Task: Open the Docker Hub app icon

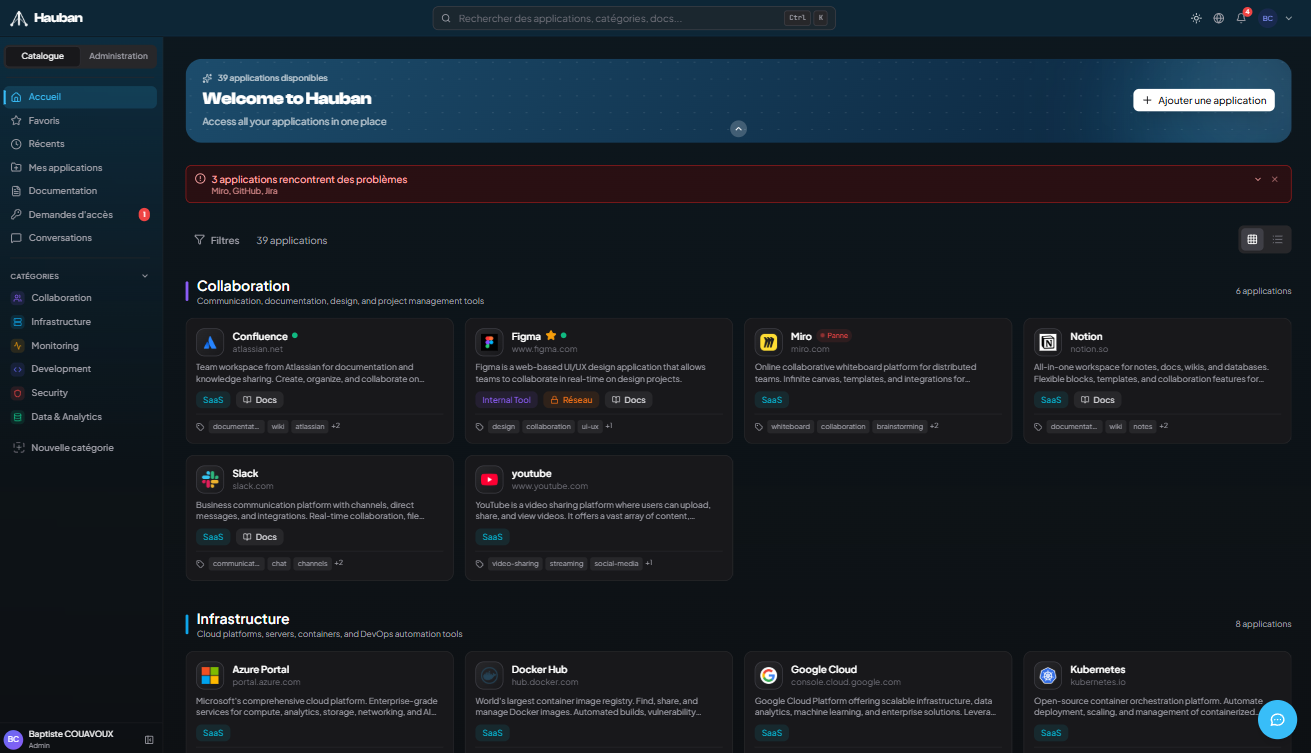Action: click(x=489, y=675)
